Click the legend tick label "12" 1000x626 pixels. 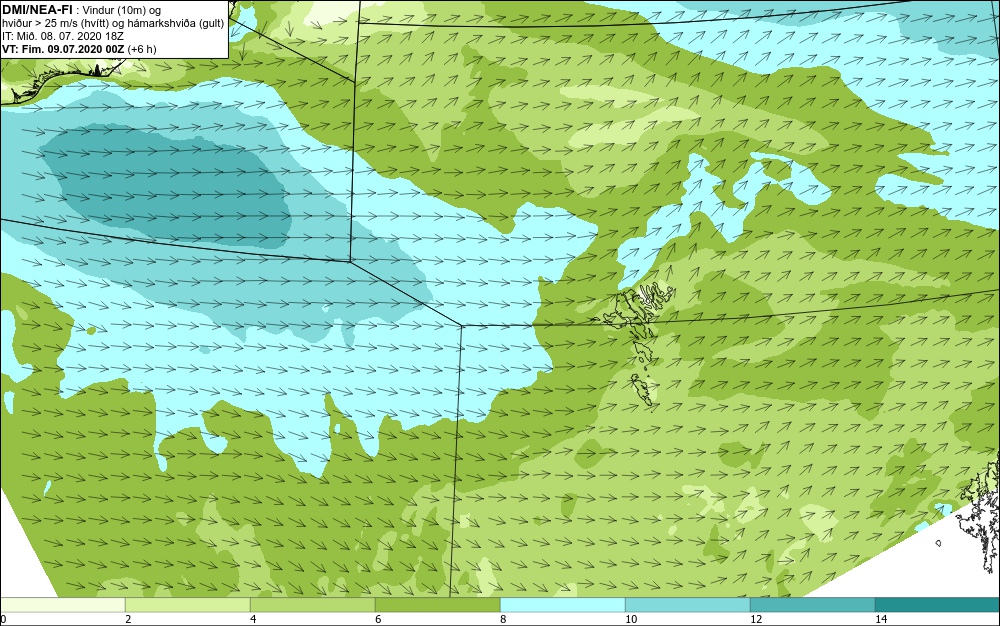click(x=756, y=620)
